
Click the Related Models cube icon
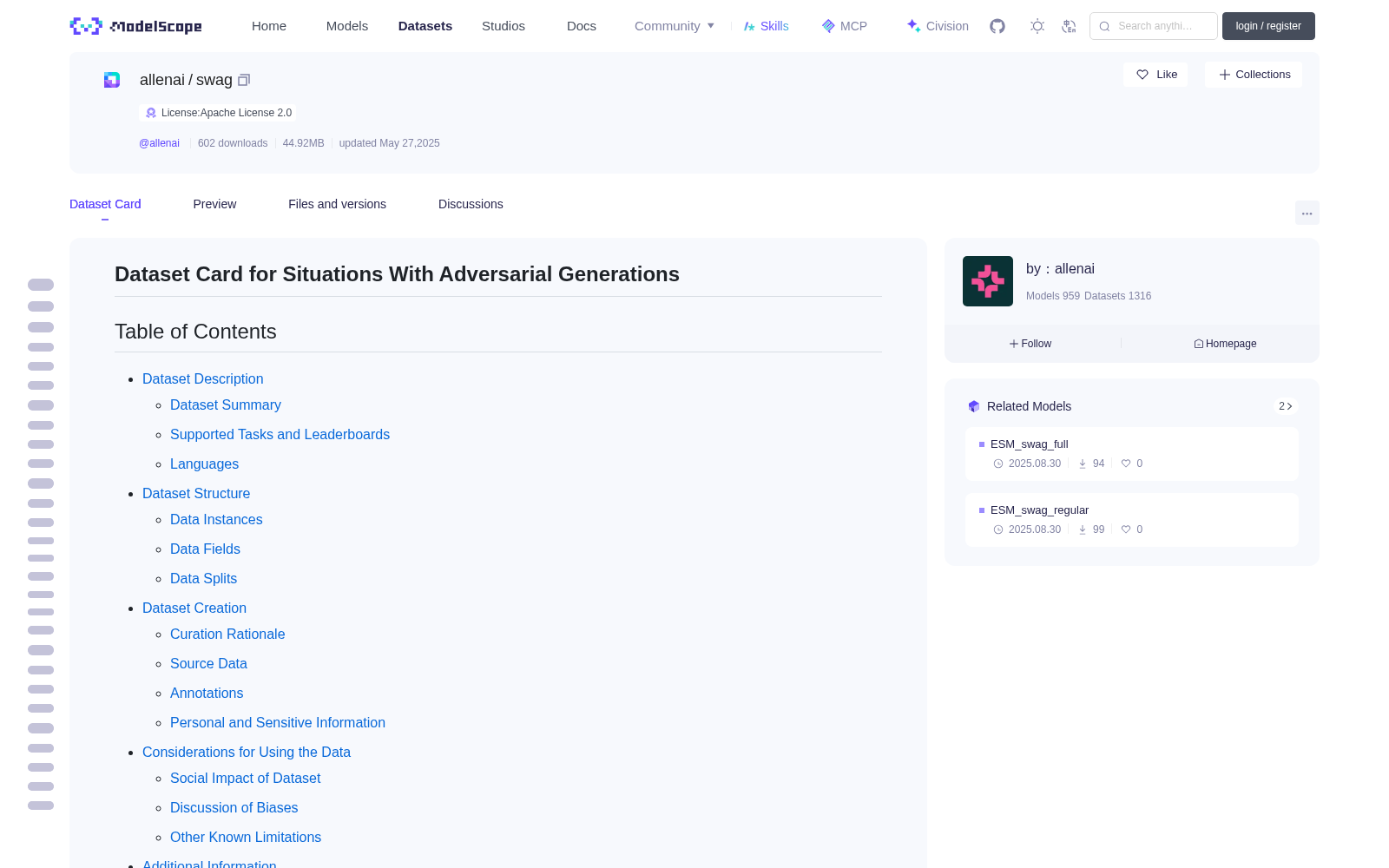click(974, 406)
